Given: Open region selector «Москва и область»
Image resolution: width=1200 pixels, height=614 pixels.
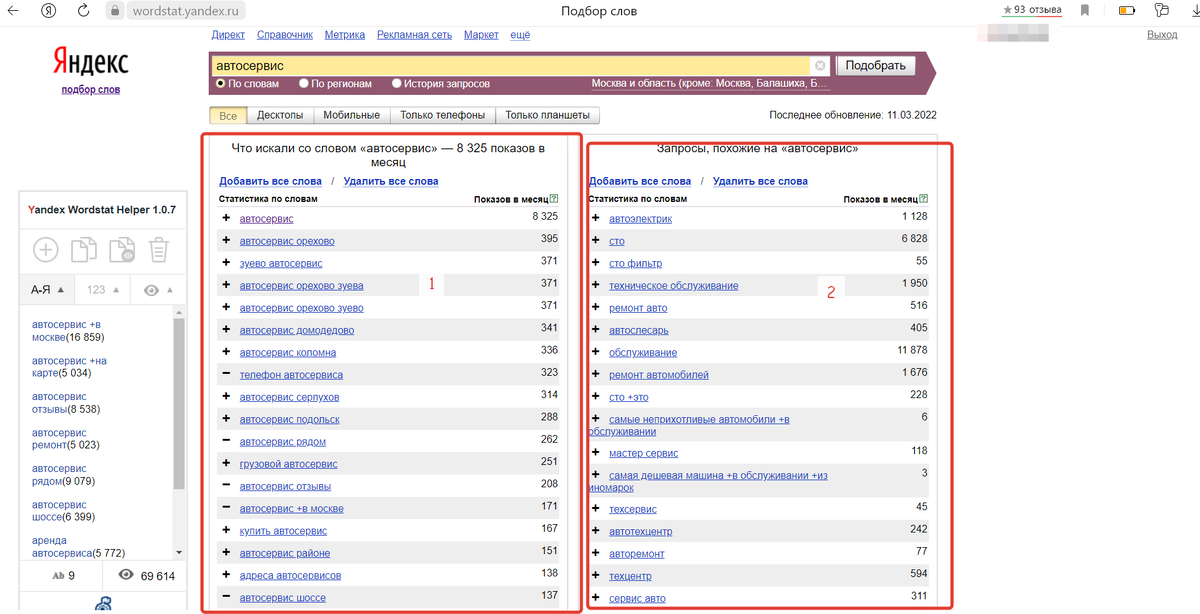Looking at the screenshot, I should point(710,84).
